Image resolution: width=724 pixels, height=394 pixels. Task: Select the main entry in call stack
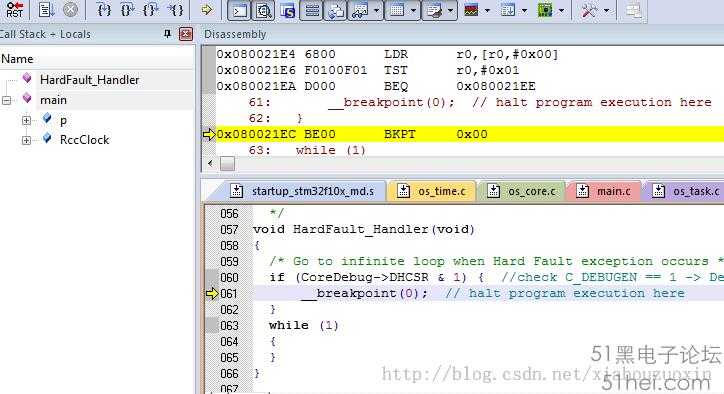53,100
